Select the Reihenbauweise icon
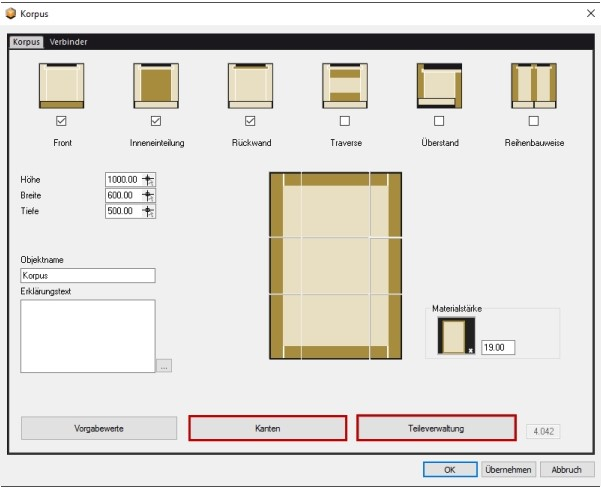This screenshot has width=601, height=488. [x=533, y=85]
